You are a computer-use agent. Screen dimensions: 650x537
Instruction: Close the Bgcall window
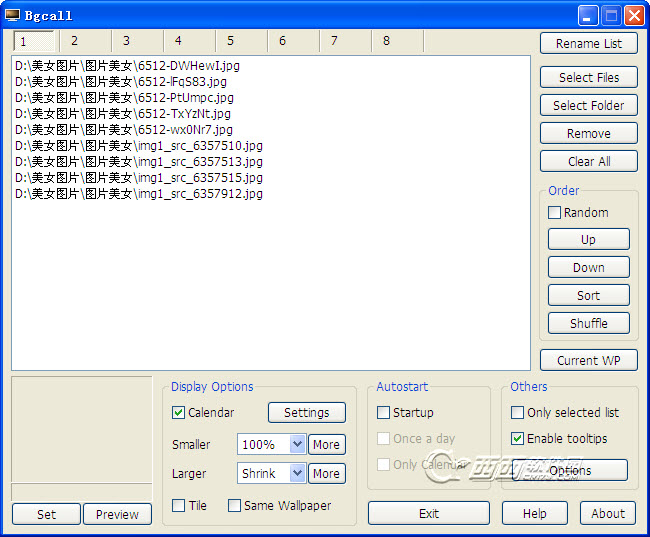tap(634, 16)
